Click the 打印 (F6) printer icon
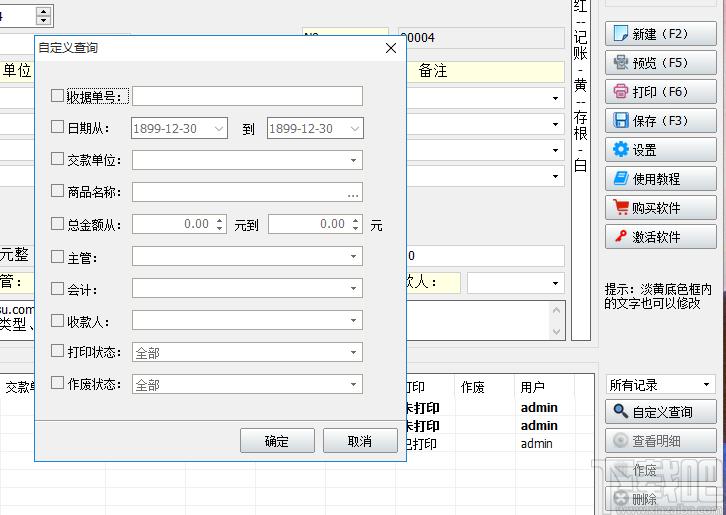 point(621,91)
